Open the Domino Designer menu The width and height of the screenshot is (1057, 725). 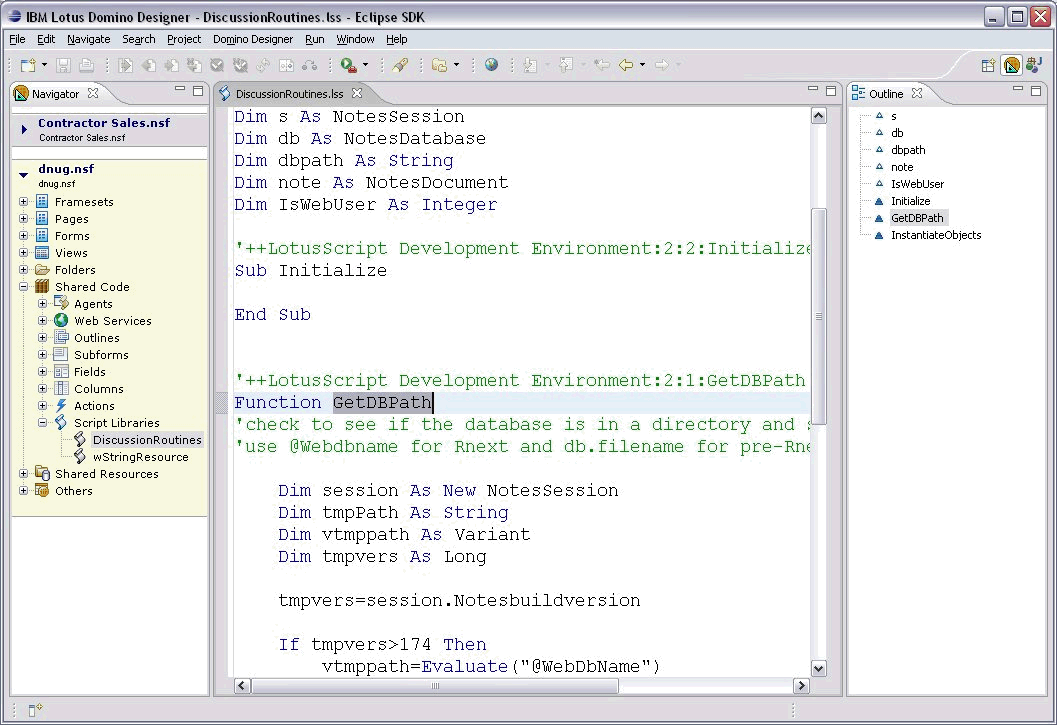253,39
